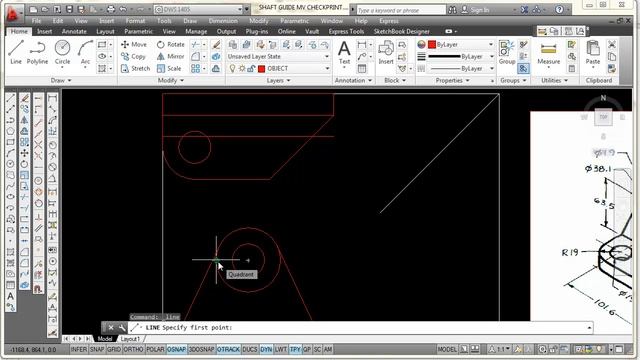Toggle POLAR tracking in status bar

click(x=155, y=349)
